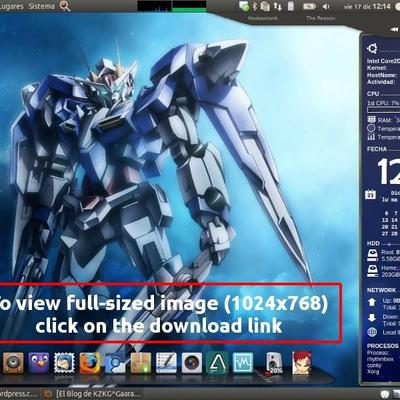Click the removable device tray icon

(291, 6)
